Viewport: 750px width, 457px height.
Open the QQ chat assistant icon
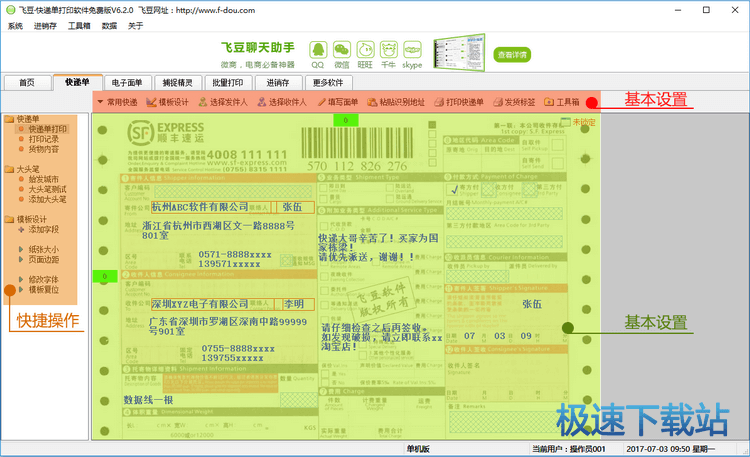(x=318, y=50)
